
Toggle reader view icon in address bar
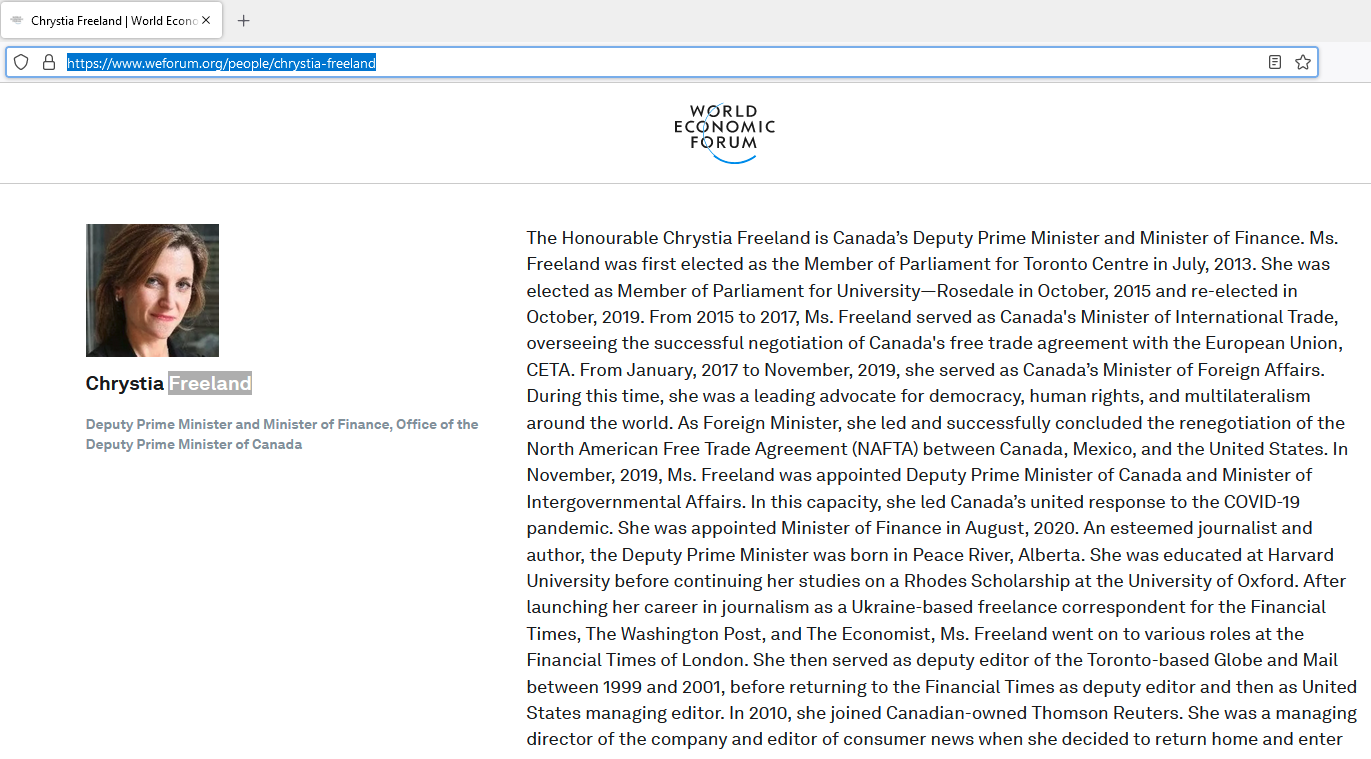(1275, 62)
